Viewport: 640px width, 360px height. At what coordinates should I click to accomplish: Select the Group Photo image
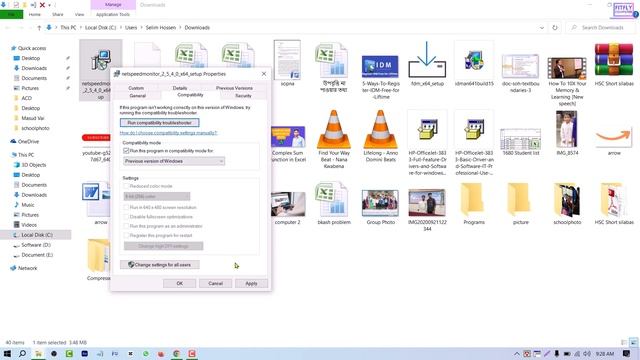click(380, 203)
